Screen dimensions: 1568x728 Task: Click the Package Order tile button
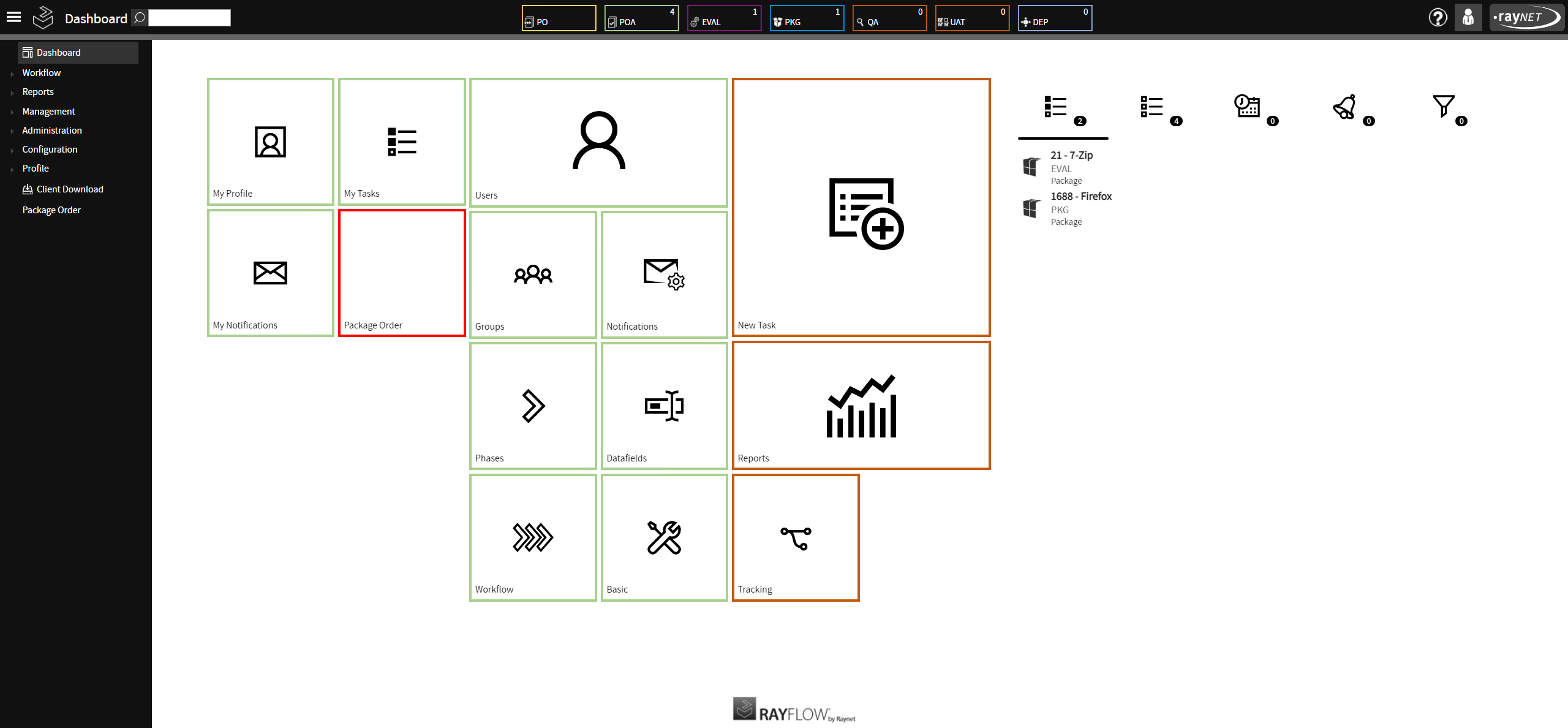pos(401,272)
